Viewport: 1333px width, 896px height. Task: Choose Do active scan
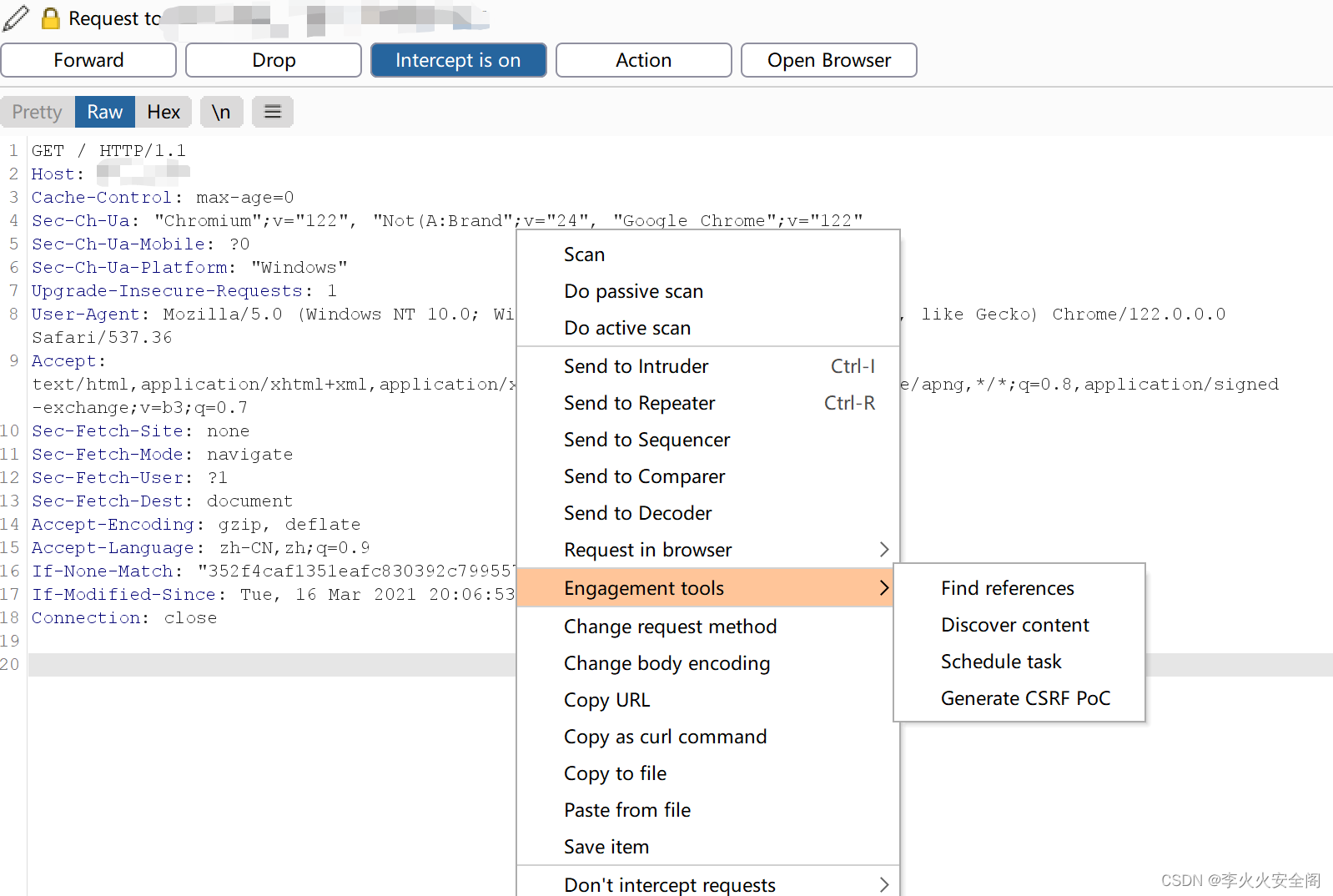point(708,328)
